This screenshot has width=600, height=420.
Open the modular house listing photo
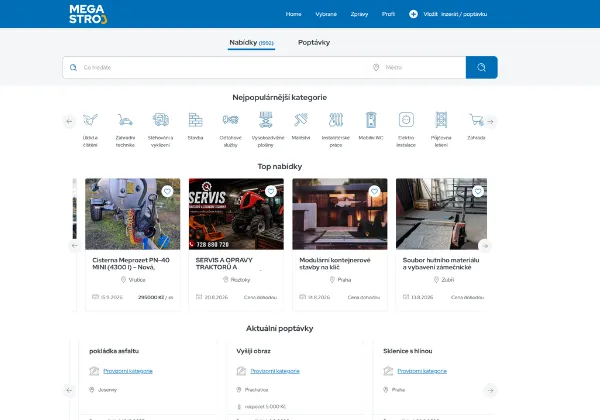click(x=340, y=214)
